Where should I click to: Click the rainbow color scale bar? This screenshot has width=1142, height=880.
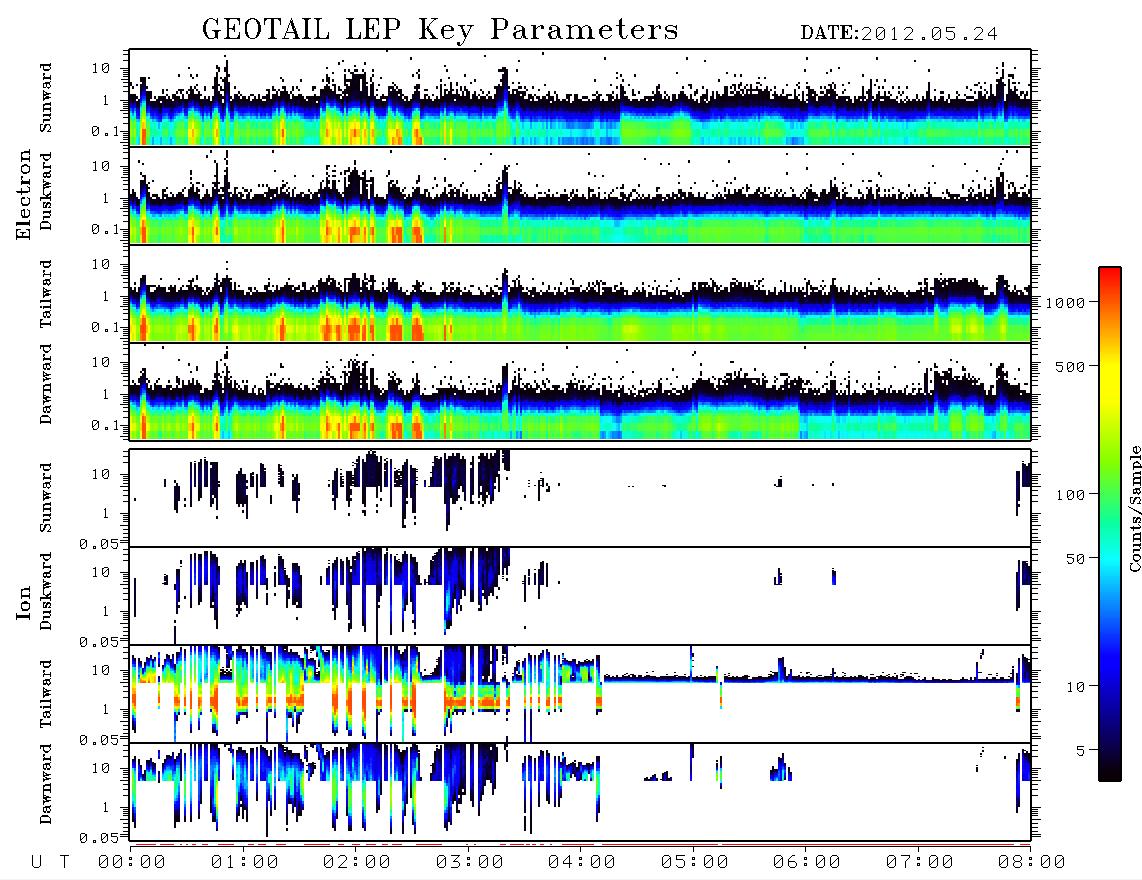1110,524
